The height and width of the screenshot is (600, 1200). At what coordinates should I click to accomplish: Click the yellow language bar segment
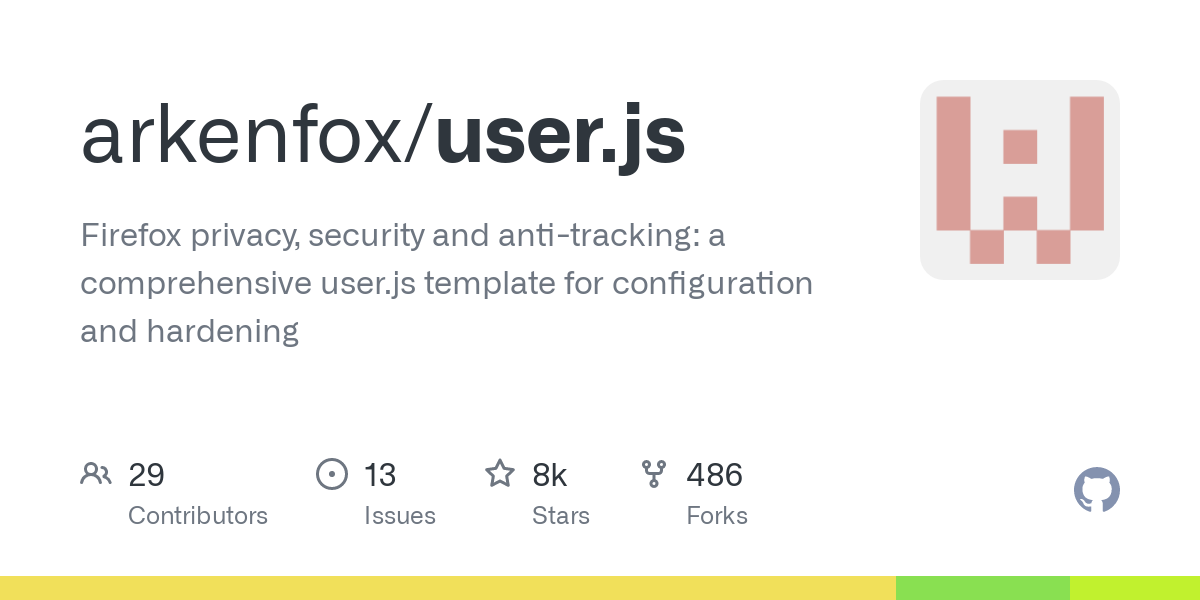pyautogui.click(x=448, y=588)
